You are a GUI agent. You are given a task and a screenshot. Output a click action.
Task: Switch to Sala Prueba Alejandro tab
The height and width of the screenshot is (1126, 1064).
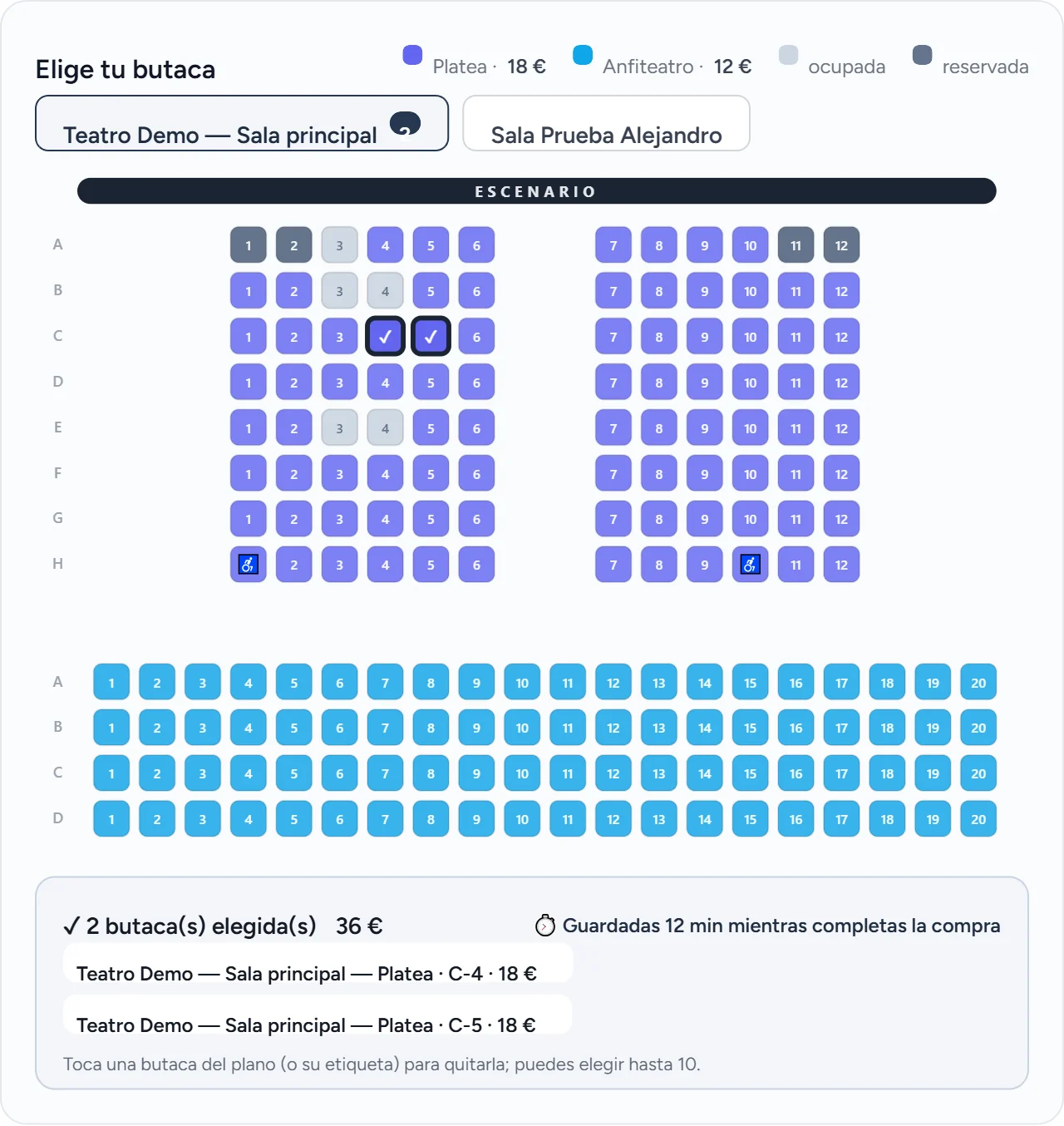pyautogui.click(x=607, y=123)
